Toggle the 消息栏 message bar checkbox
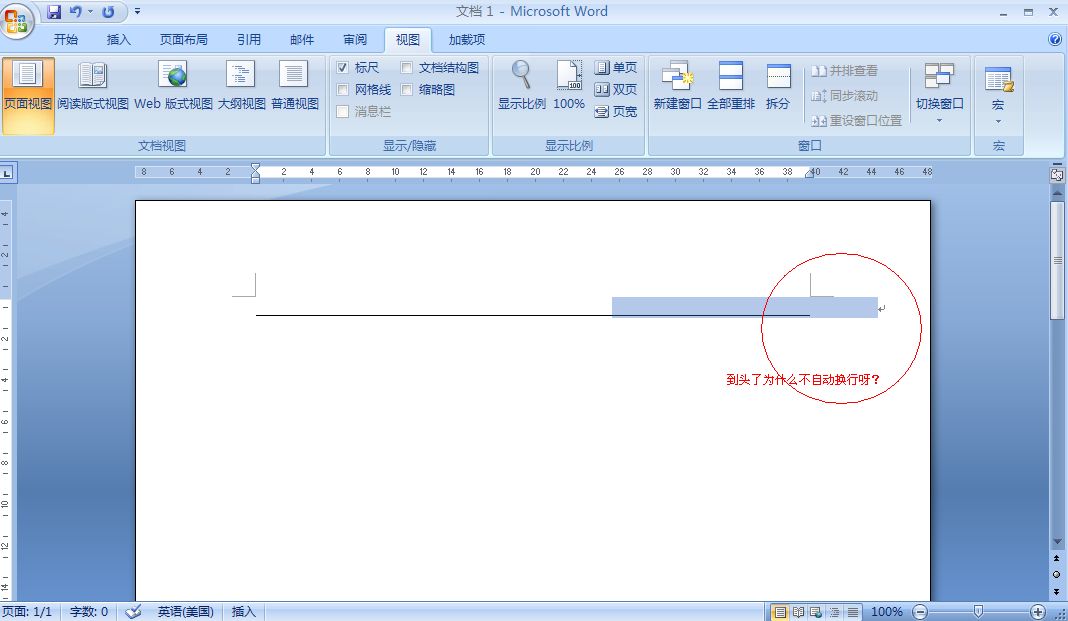Viewport: 1068px width, 621px height. (343, 111)
